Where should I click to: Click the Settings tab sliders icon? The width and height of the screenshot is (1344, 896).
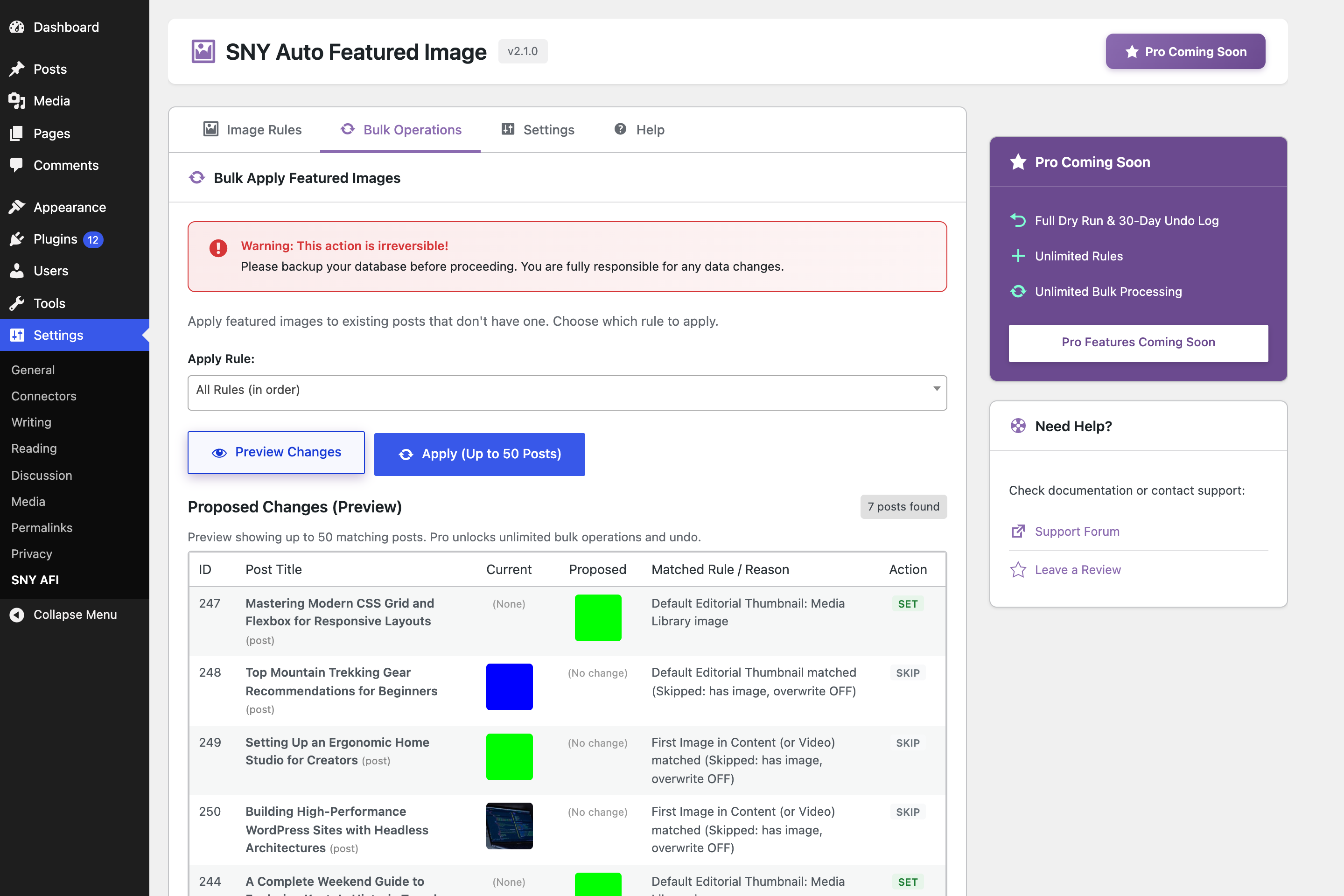(x=508, y=129)
